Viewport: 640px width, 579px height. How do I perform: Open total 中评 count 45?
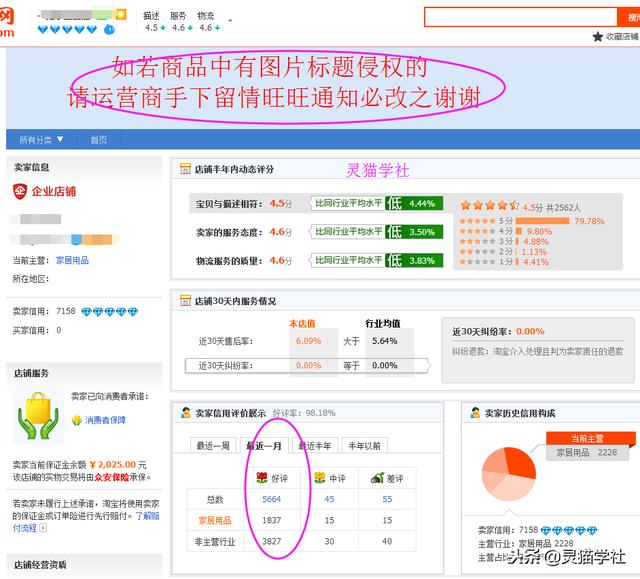(329, 499)
